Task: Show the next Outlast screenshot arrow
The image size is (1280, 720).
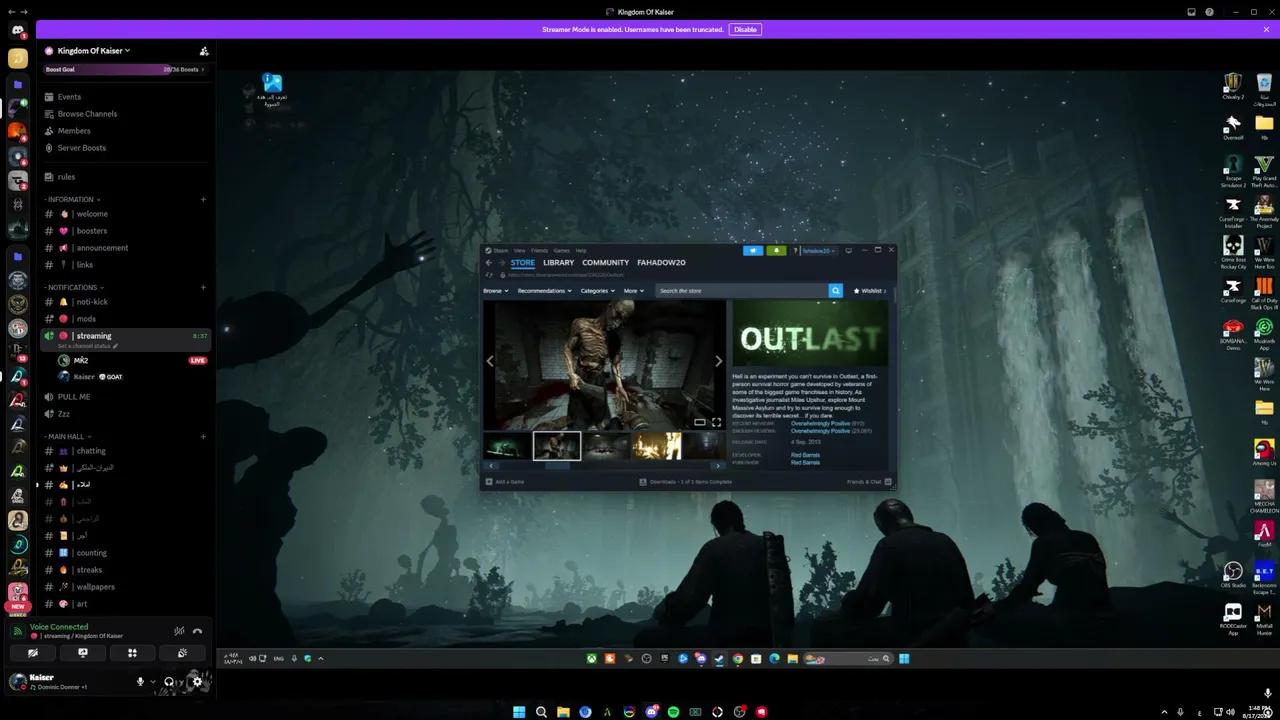Action: point(718,361)
